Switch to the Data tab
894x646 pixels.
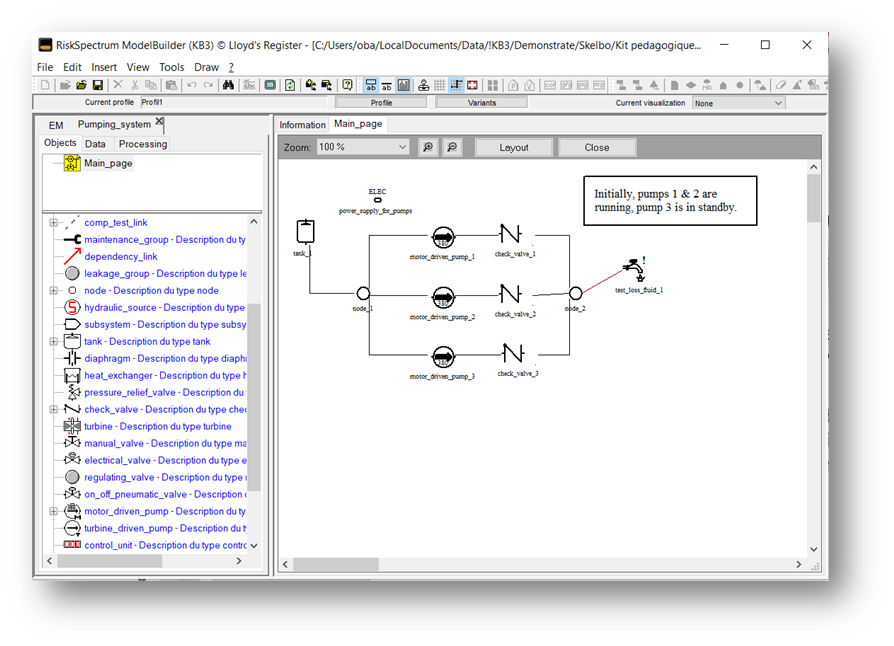click(x=95, y=144)
